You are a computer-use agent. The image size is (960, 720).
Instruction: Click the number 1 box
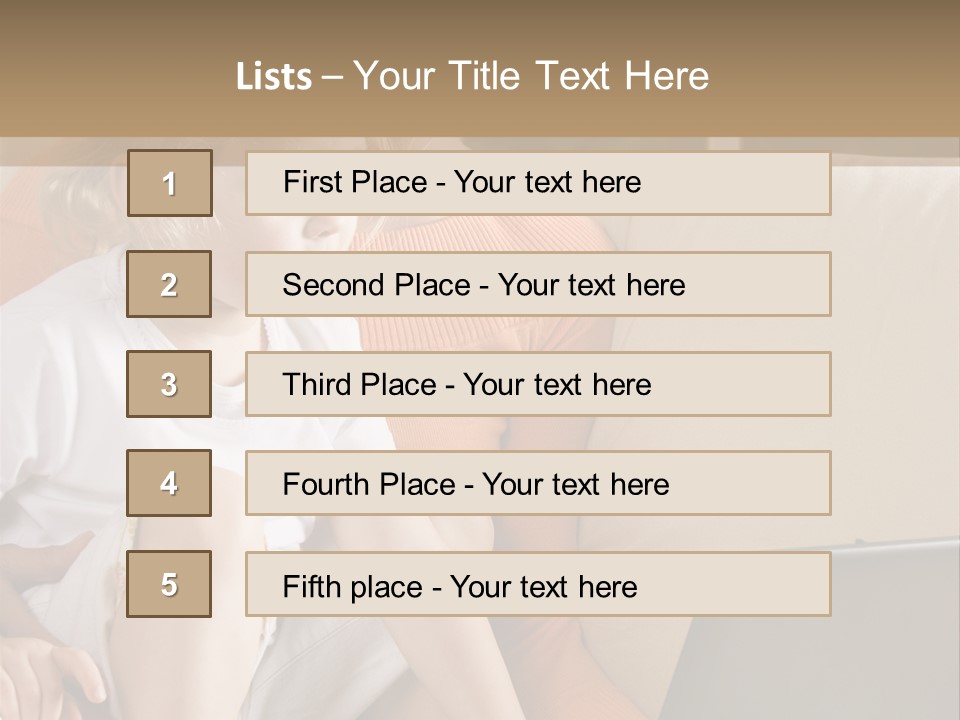pos(170,183)
